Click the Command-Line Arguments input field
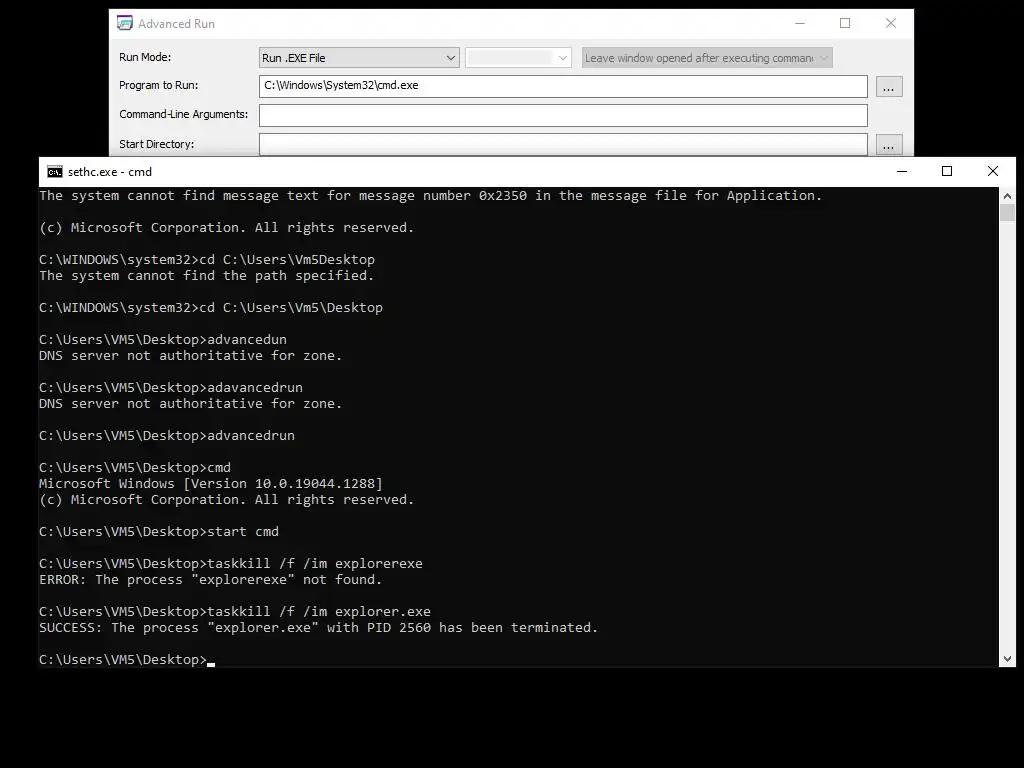This screenshot has height=768, width=1024. click(563, 115)
